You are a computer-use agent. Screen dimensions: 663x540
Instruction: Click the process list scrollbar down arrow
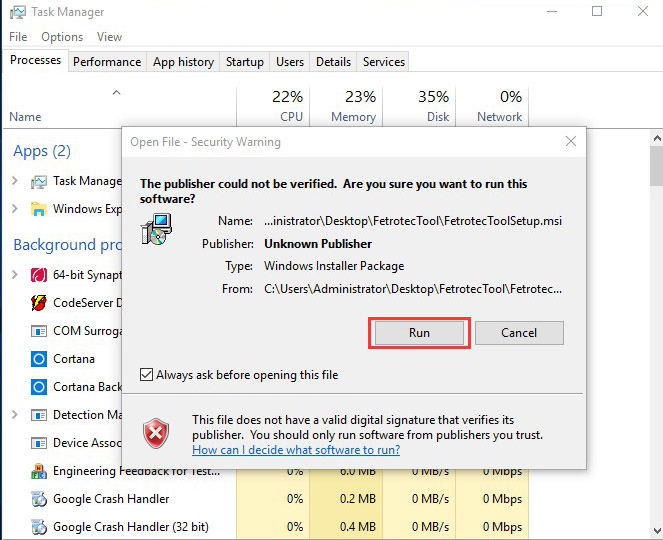point(657,531)
